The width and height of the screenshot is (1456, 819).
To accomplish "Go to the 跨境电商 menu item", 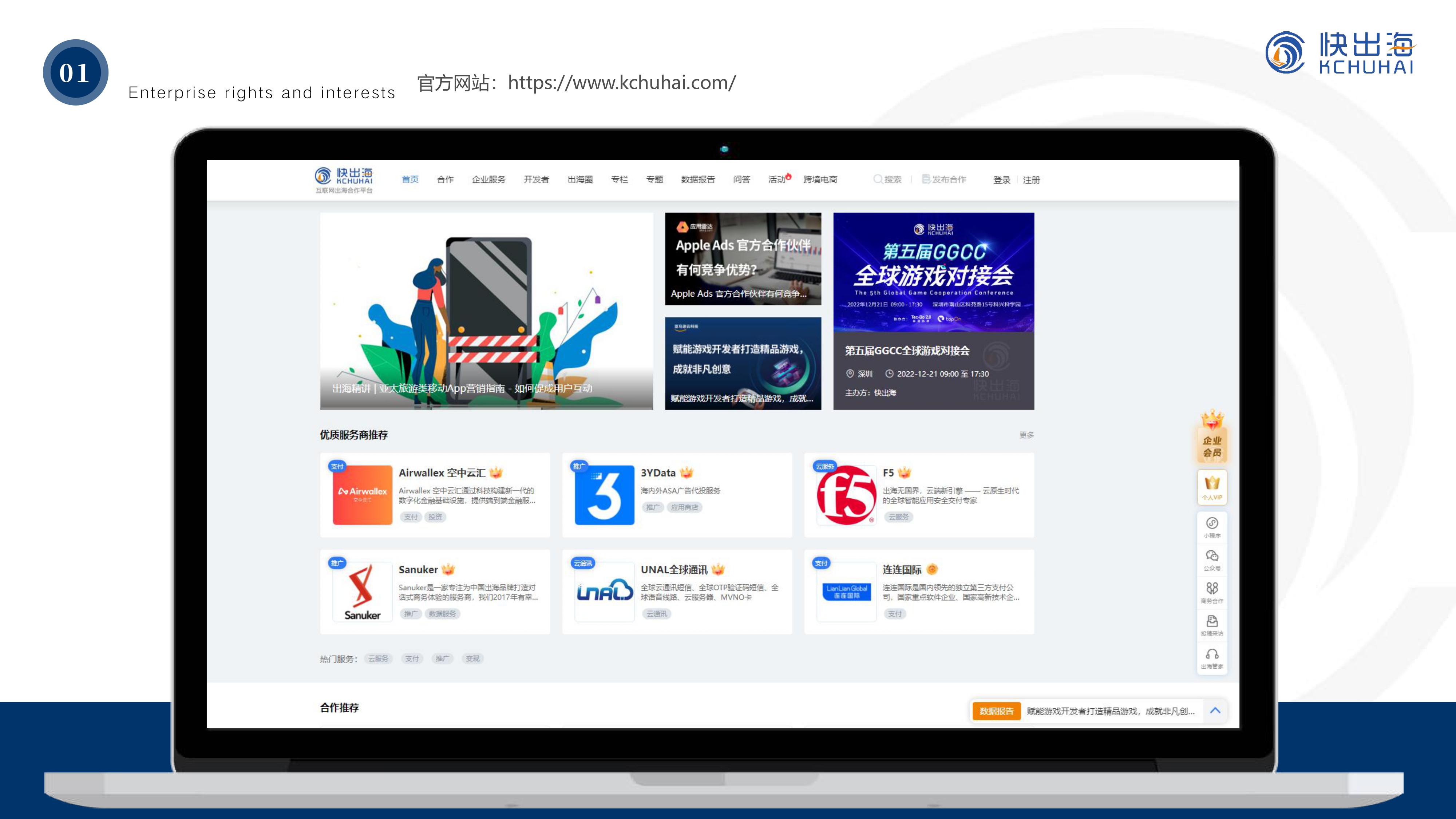I will pyautogui.click(x=820, y=179).
